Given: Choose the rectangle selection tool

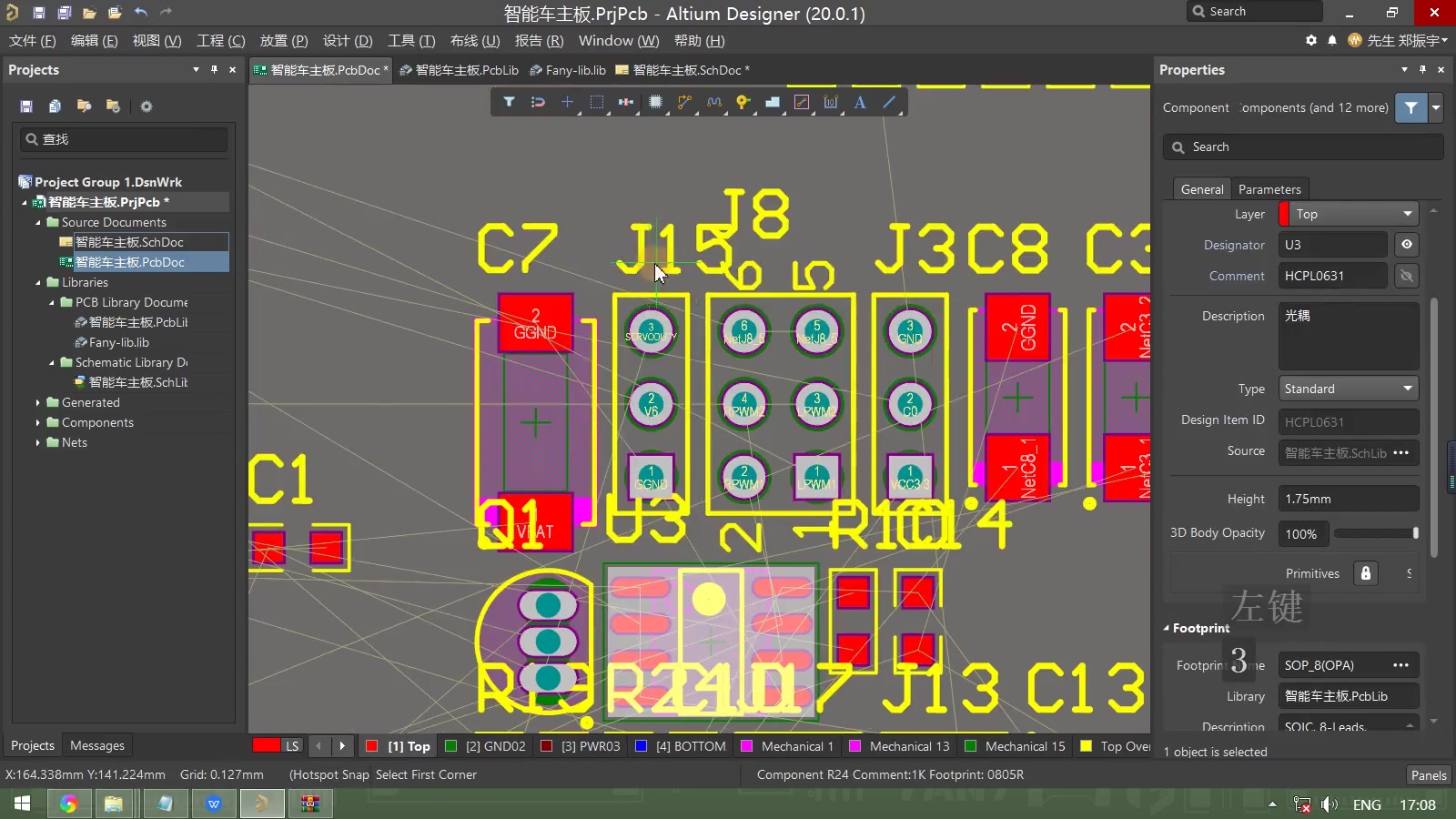Looking at the screenshot, I should (597, 102).
